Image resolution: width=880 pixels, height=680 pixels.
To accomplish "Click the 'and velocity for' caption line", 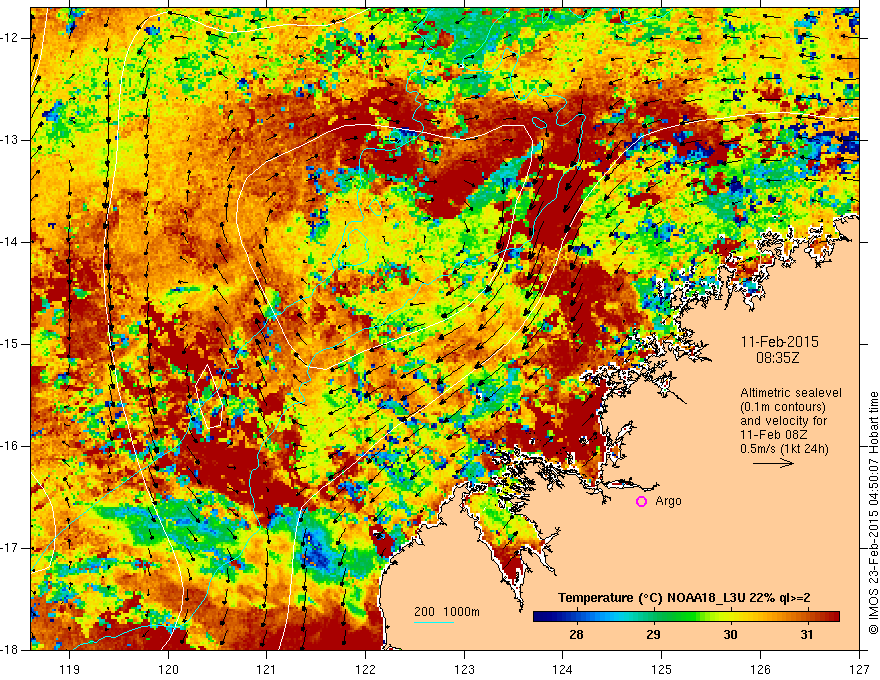I will pos(783,421).
